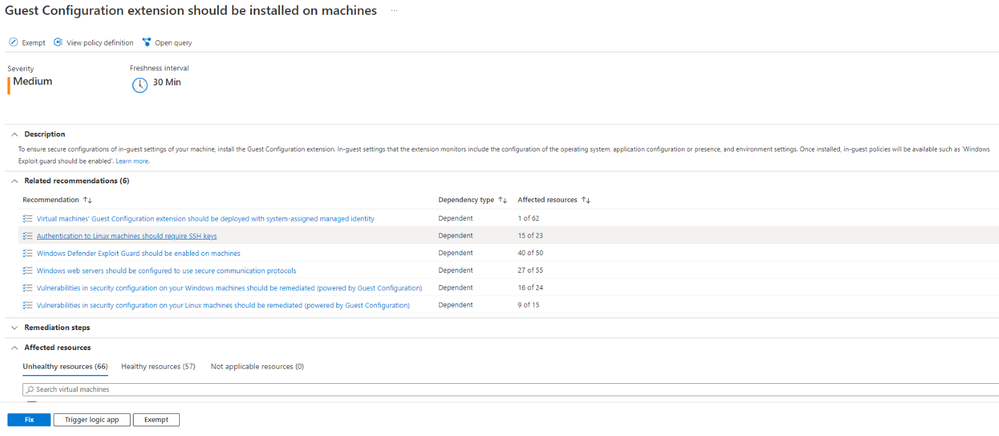This screenshot has height=436, width=999.
Task: Sort by Affected resources column arrows
Action: click(x=586, y=200)
